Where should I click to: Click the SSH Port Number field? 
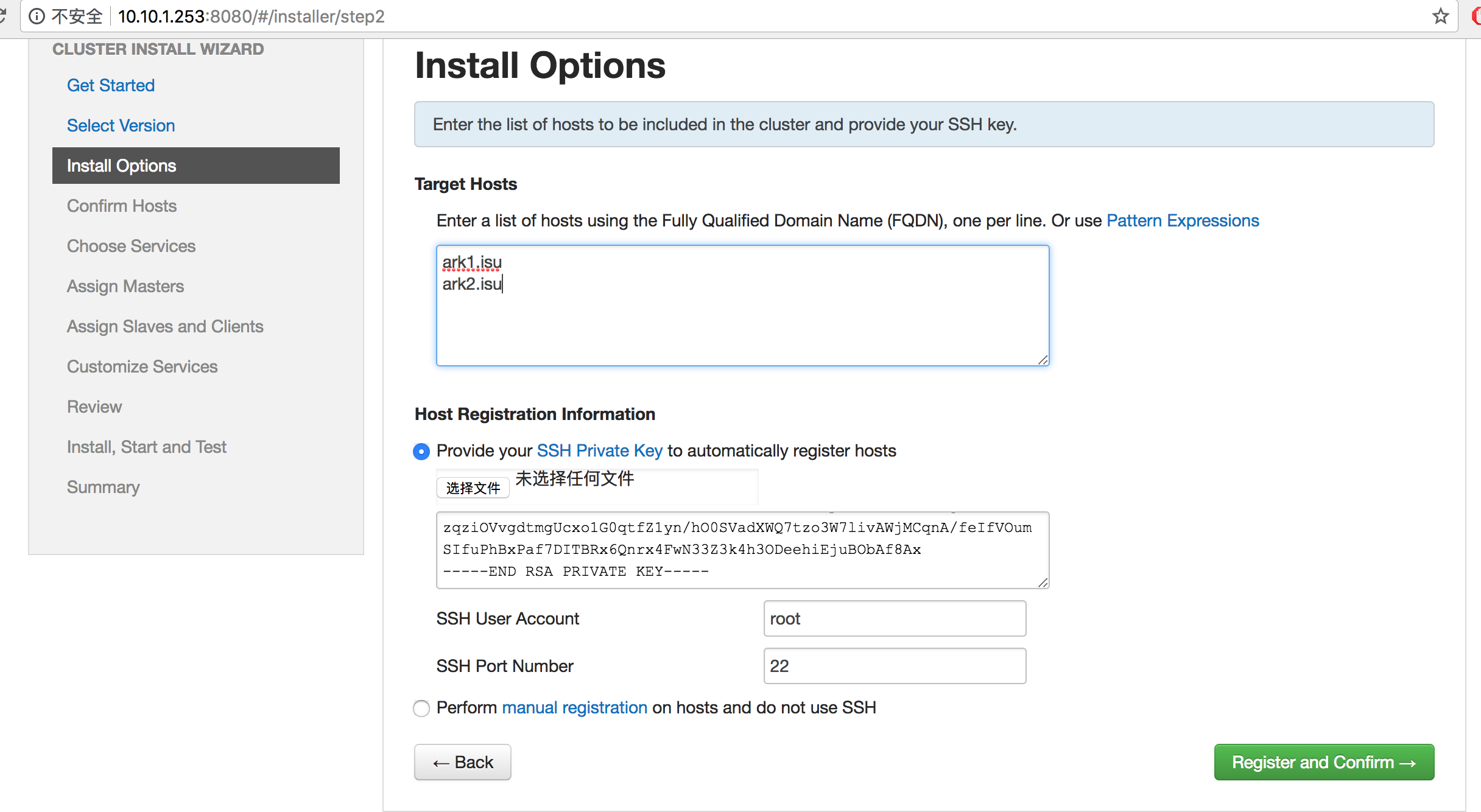tap(894, 666)
